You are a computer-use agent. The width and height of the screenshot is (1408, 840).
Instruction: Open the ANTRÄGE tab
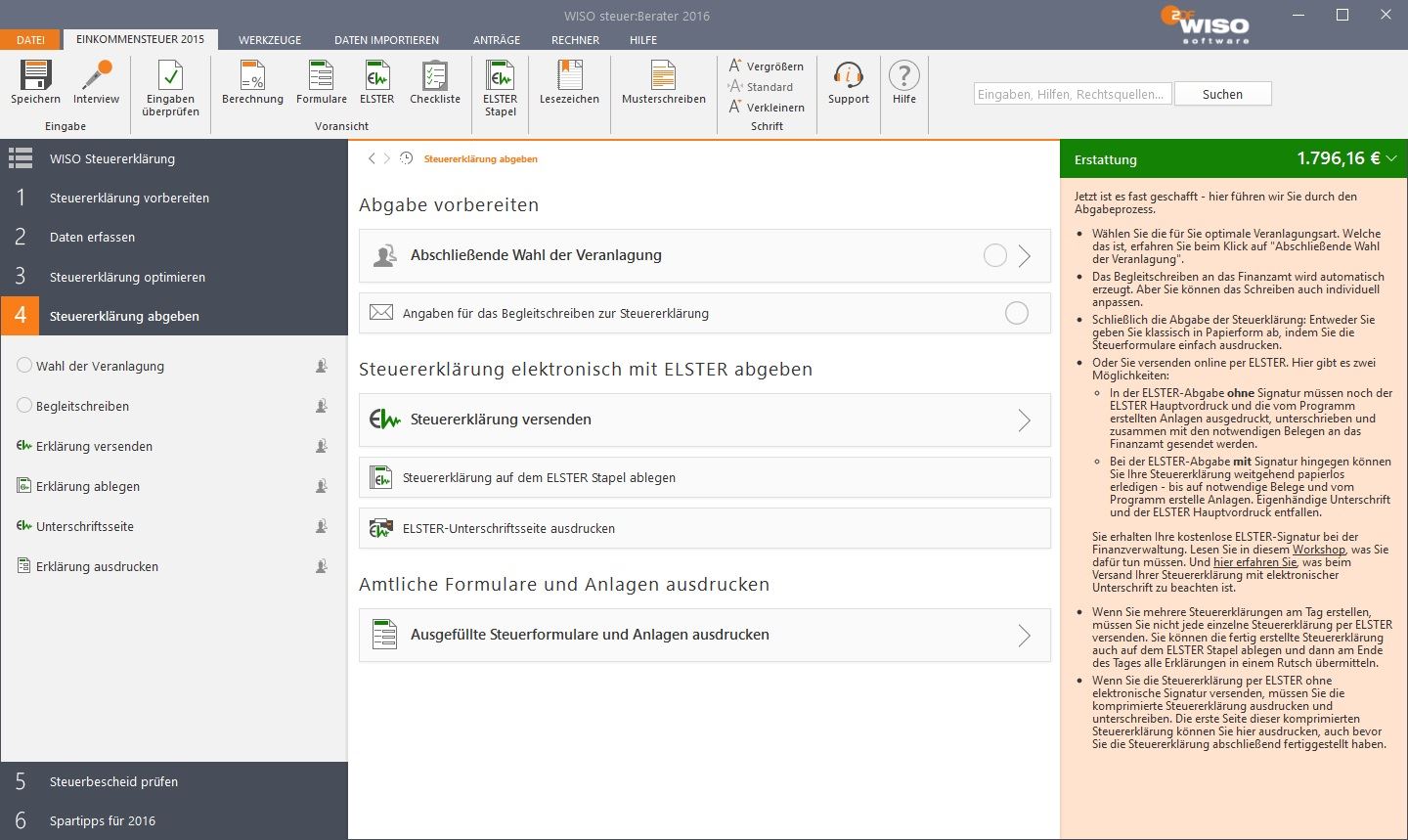(497, 40)
